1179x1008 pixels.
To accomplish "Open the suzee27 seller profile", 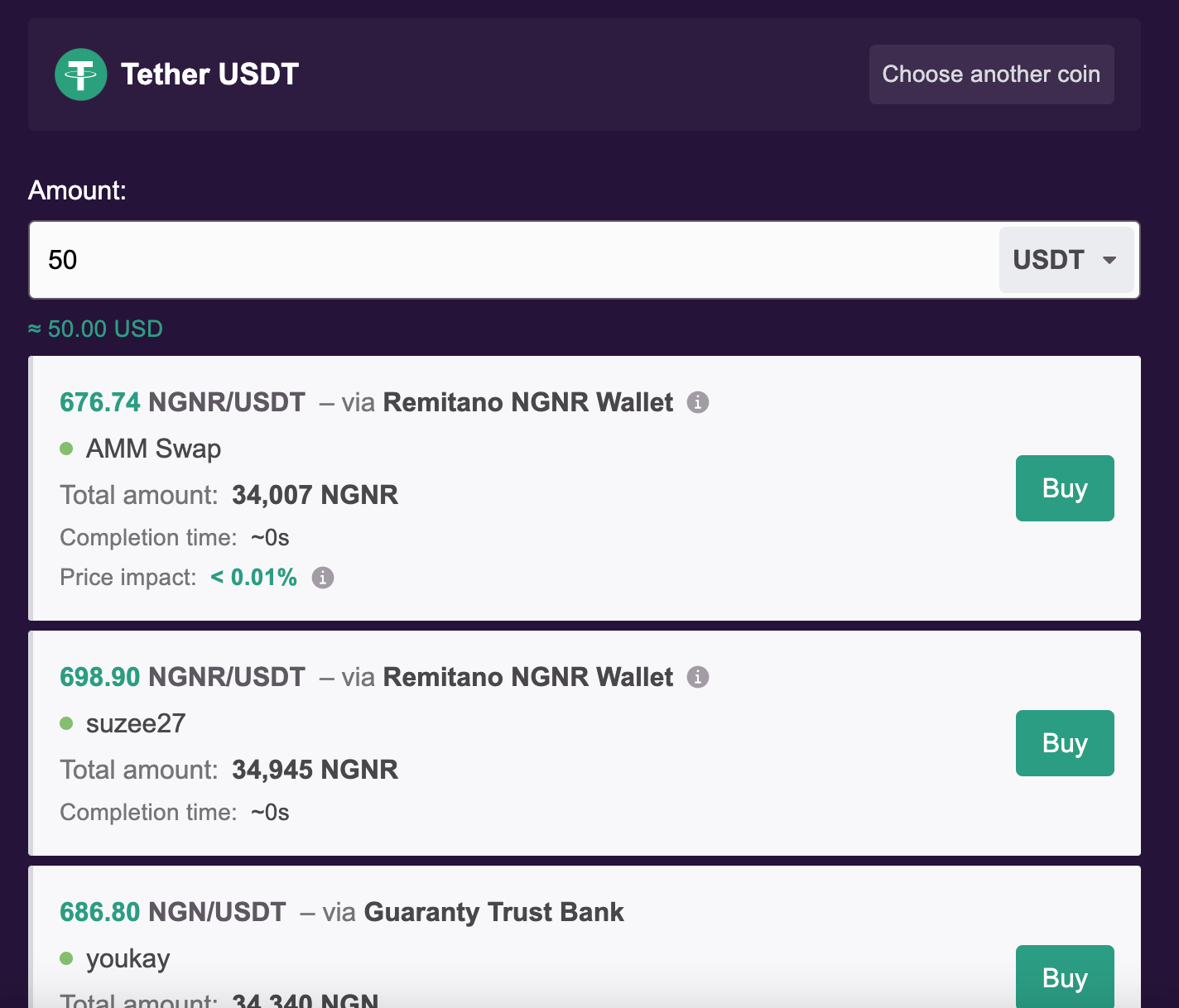I will coord(136,723).
